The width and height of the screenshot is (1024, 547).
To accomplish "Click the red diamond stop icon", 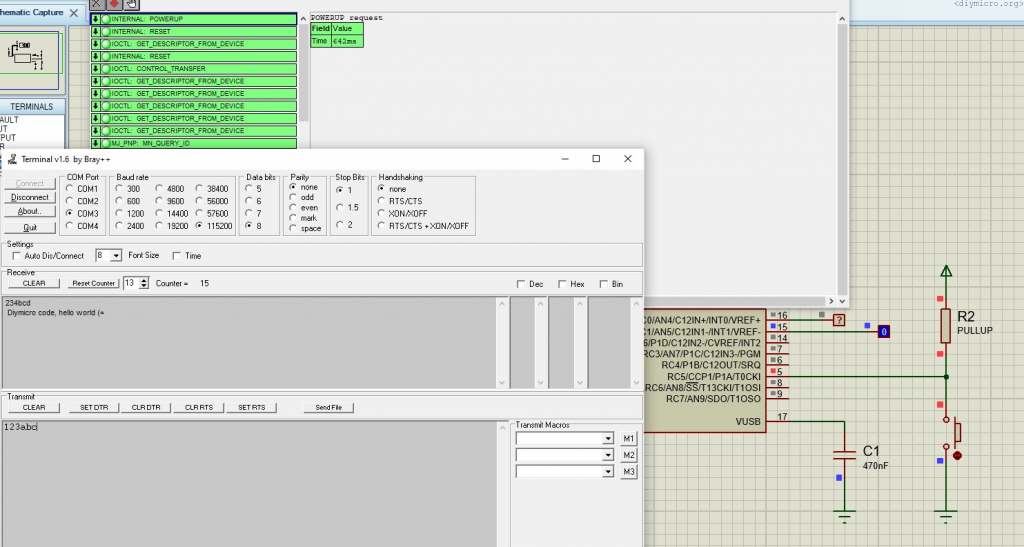I will 114,4.
